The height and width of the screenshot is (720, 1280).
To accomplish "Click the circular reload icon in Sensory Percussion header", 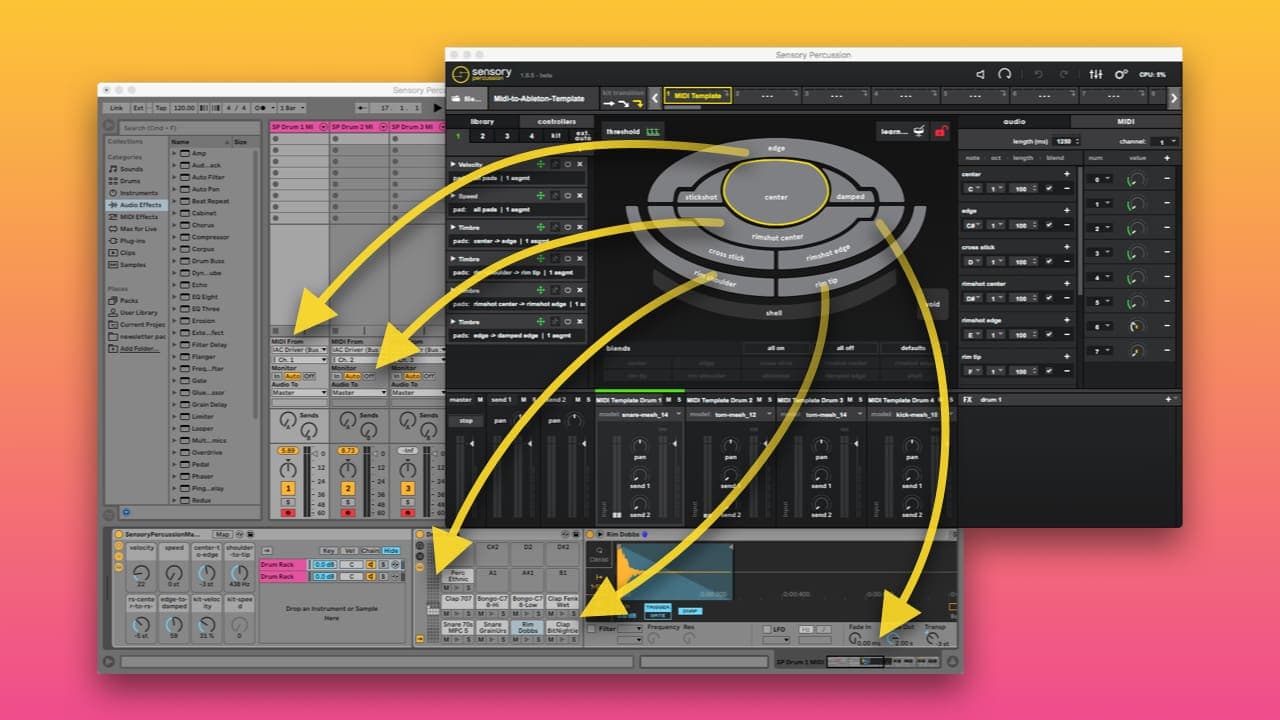I will pyautogui.click(x=1004, y=74).
